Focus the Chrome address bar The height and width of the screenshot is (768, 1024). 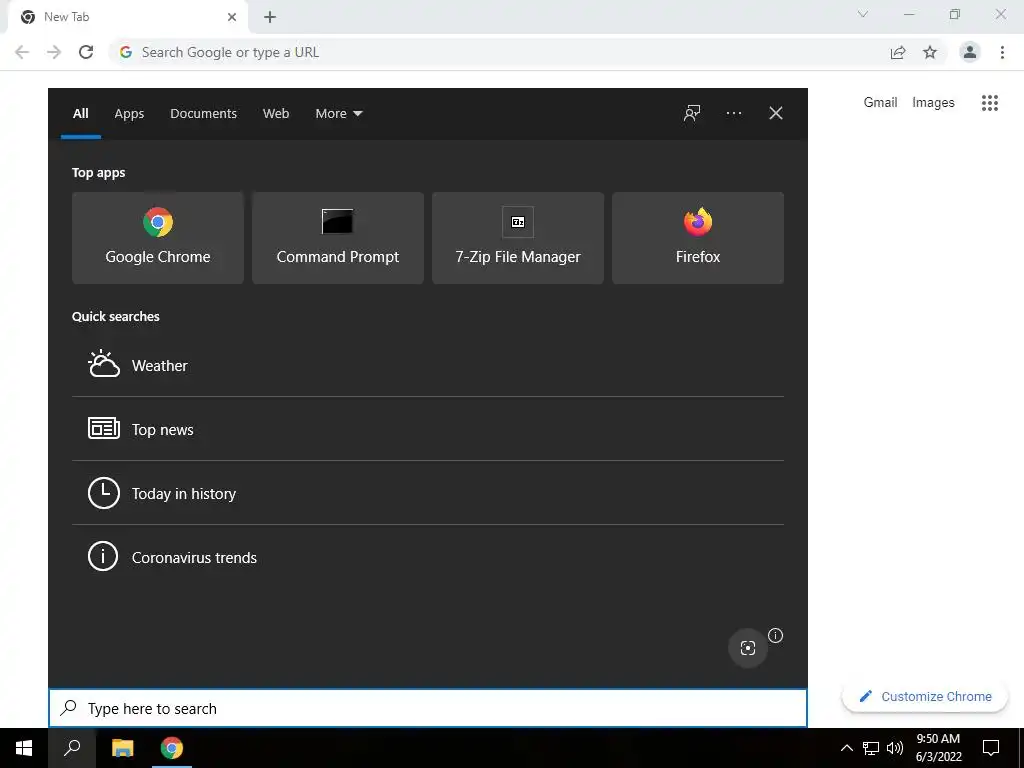[500, 52]
